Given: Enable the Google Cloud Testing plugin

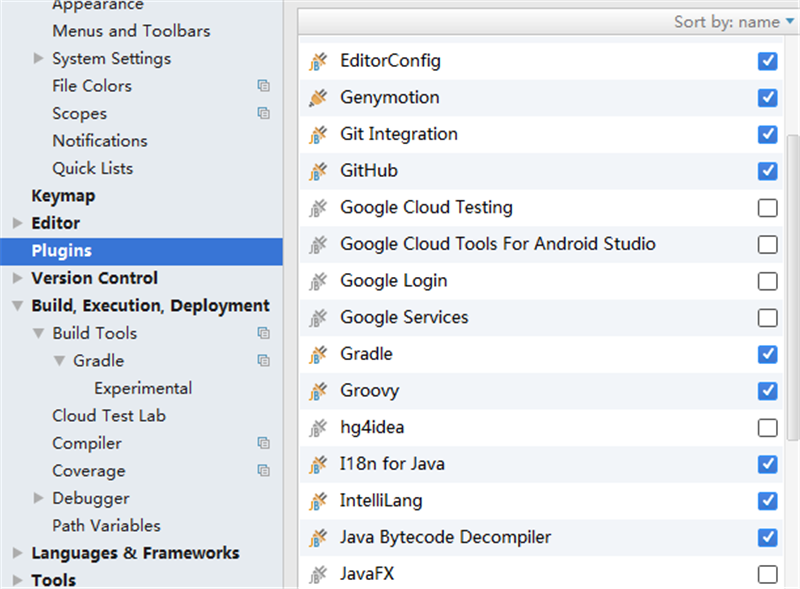Looking at the screenshot, I should [x=767, y=208].
